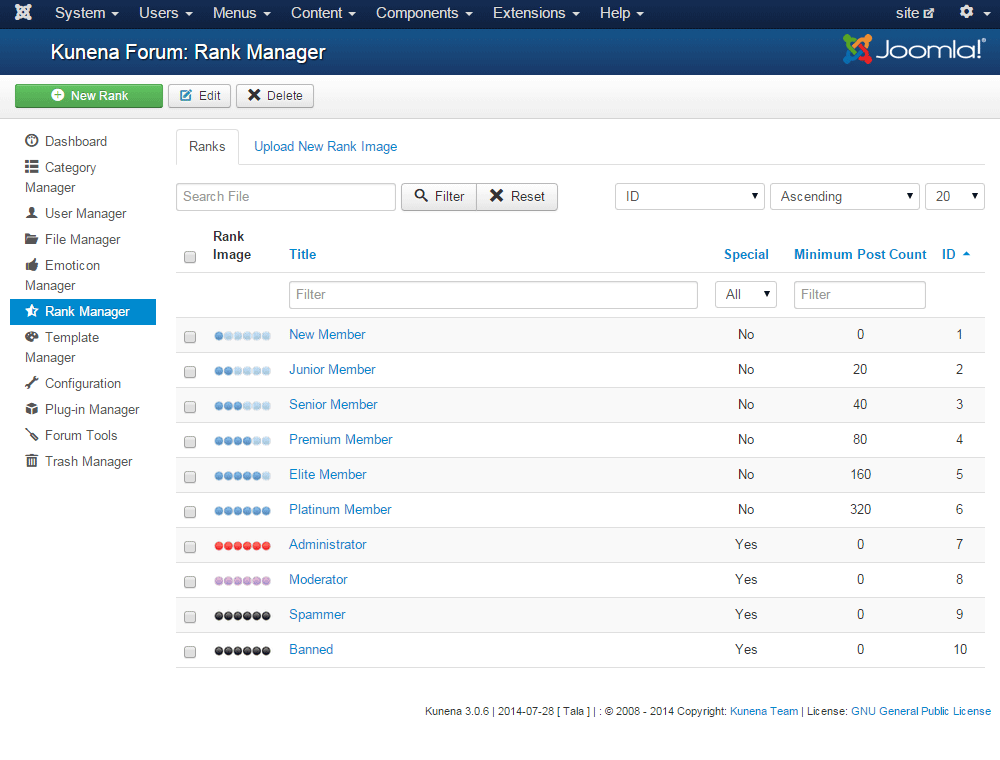This screenshot has width=1000, height=760.
Task: Click the Category Manager list icon
Action: coord(31,167)
